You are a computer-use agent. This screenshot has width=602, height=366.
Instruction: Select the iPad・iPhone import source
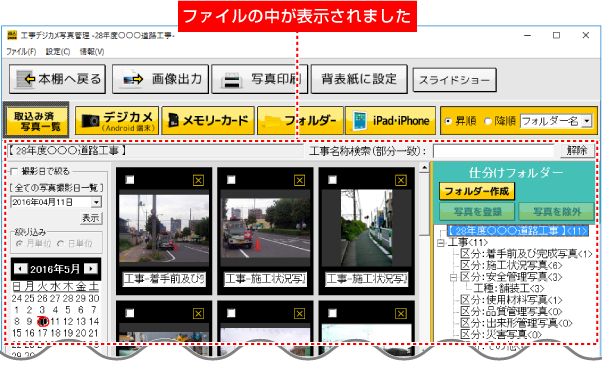tap(390, 121)
